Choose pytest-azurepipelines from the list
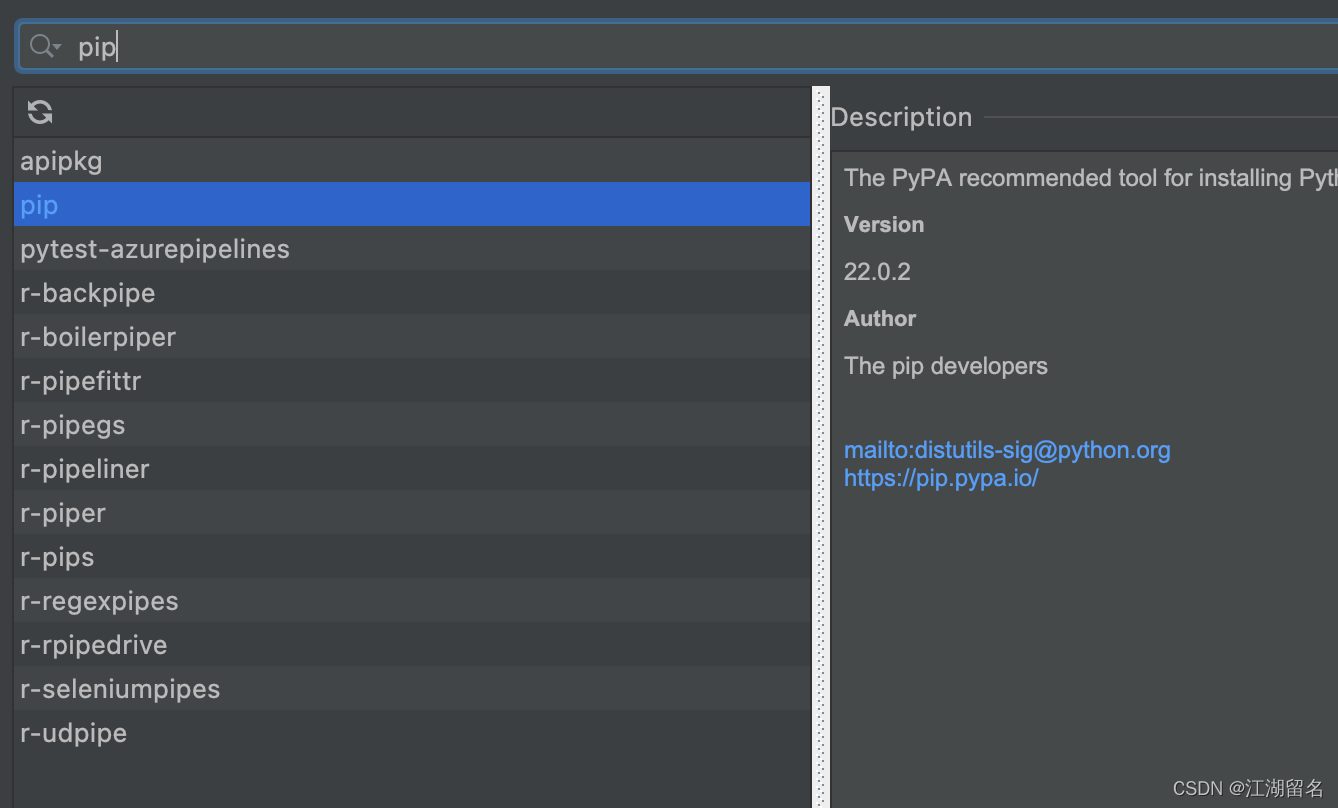Screen dimensions: 1338x808 (155, 249)
